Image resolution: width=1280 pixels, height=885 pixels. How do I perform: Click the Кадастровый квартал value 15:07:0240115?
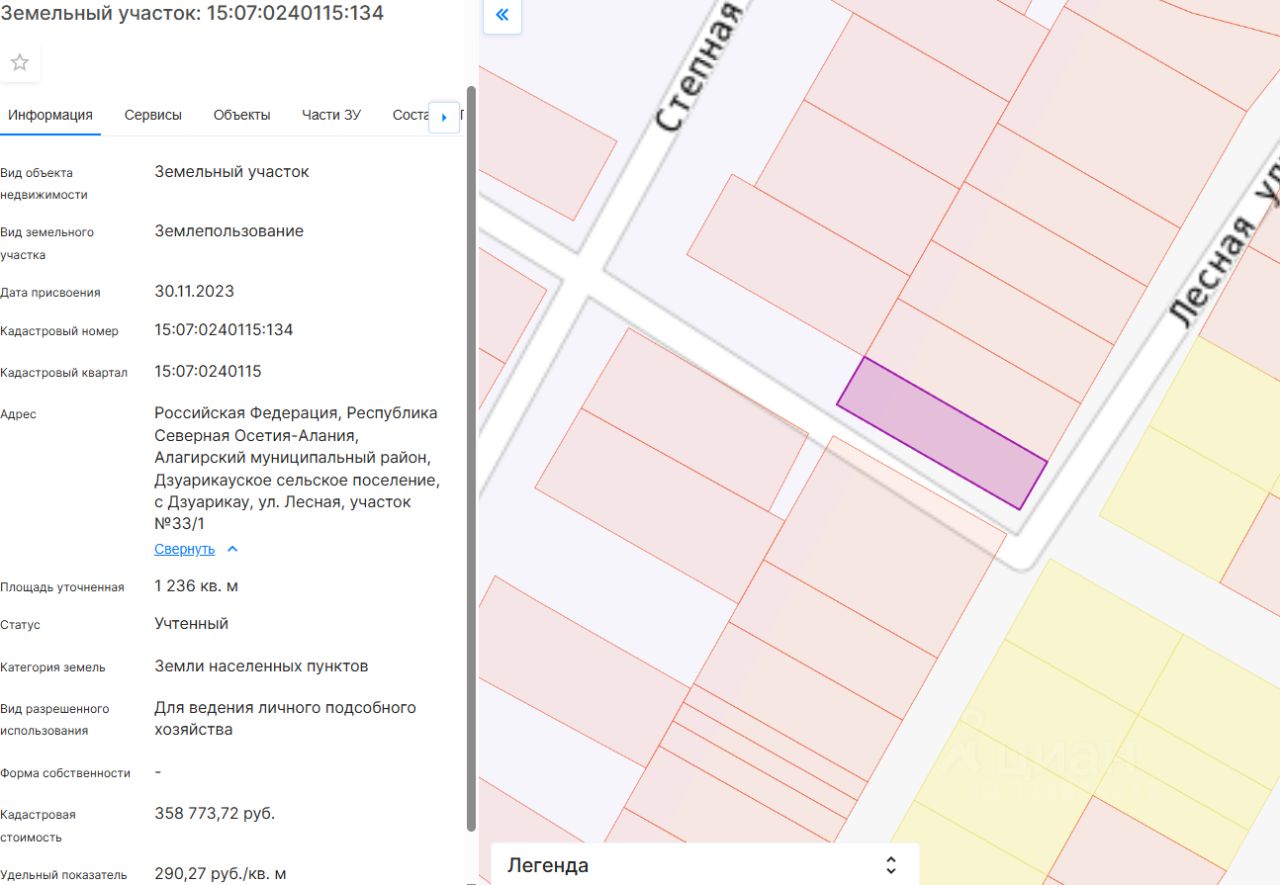[x=208, y=372]
